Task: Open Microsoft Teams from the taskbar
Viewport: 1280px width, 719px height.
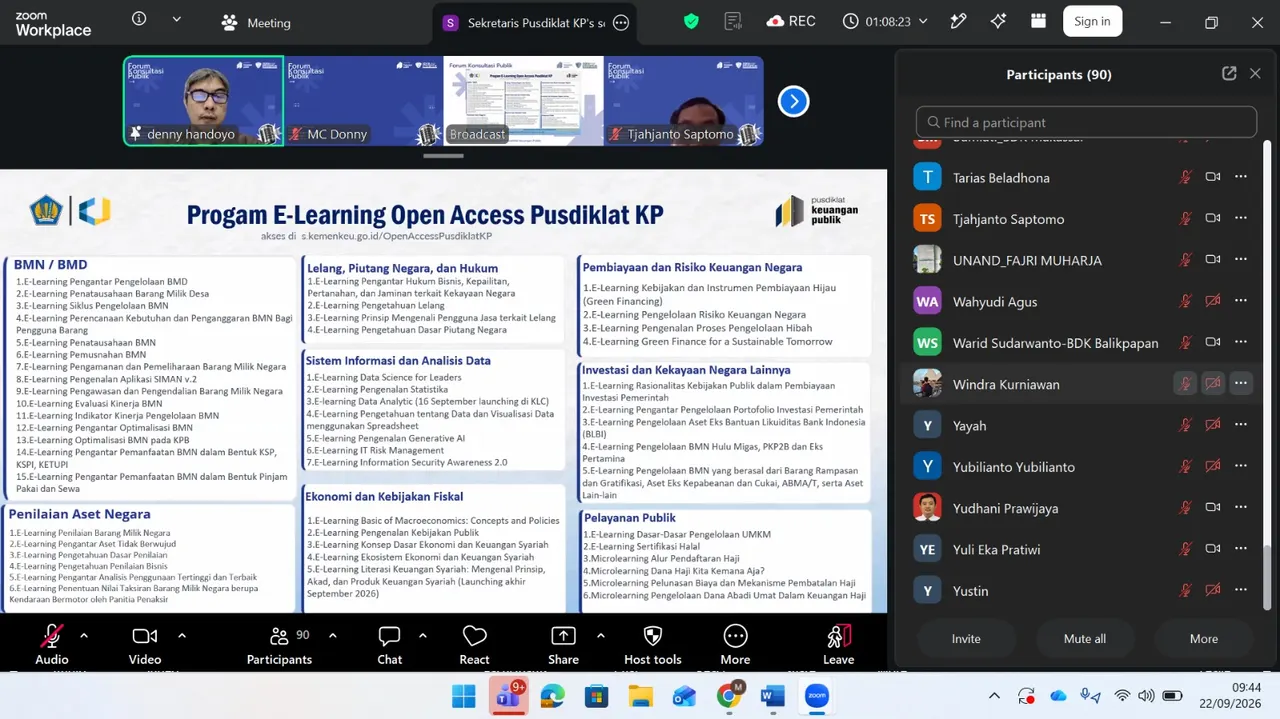Action: click(508, 696)
